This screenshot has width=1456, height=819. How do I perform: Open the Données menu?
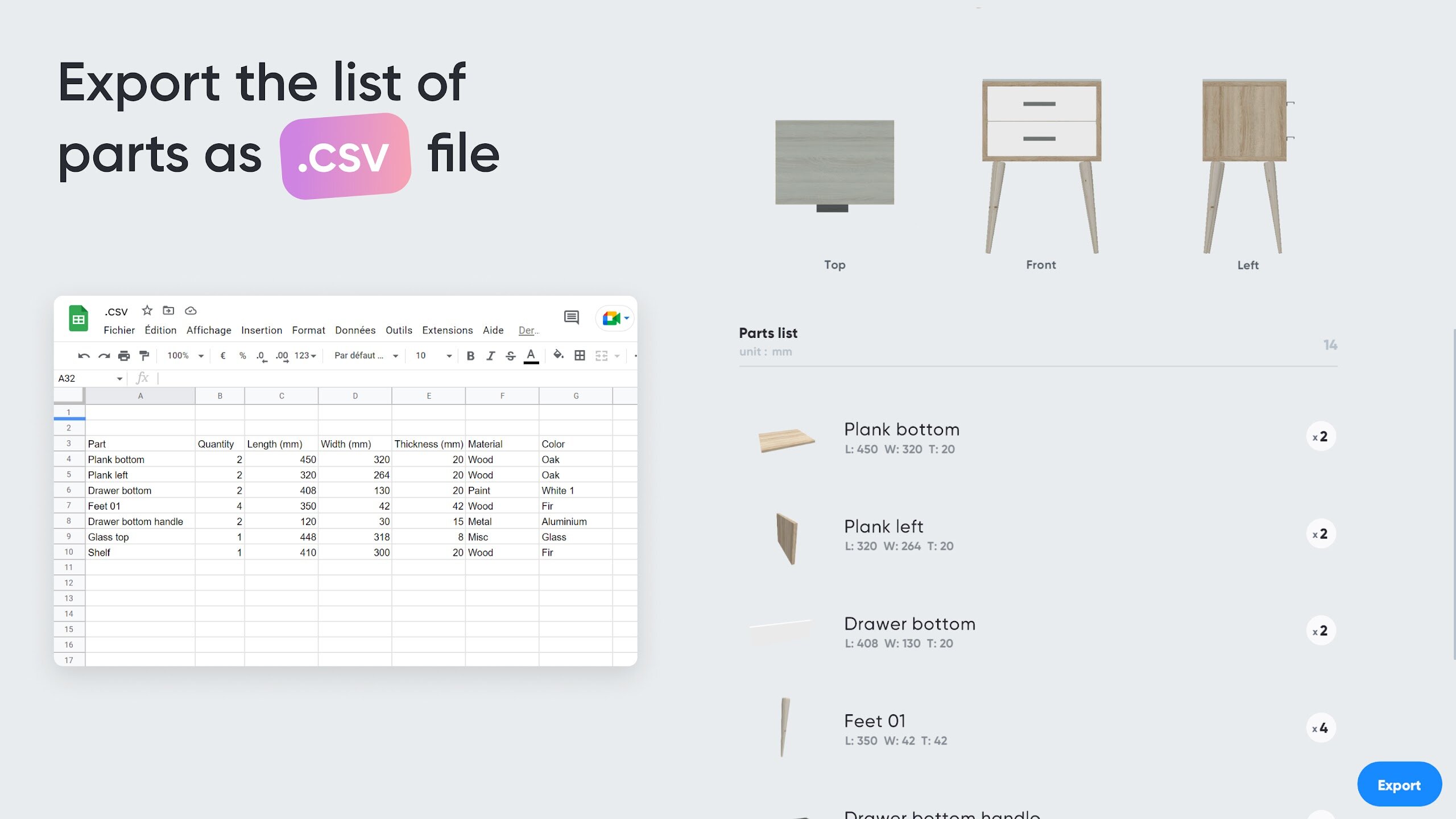[355, 330]
